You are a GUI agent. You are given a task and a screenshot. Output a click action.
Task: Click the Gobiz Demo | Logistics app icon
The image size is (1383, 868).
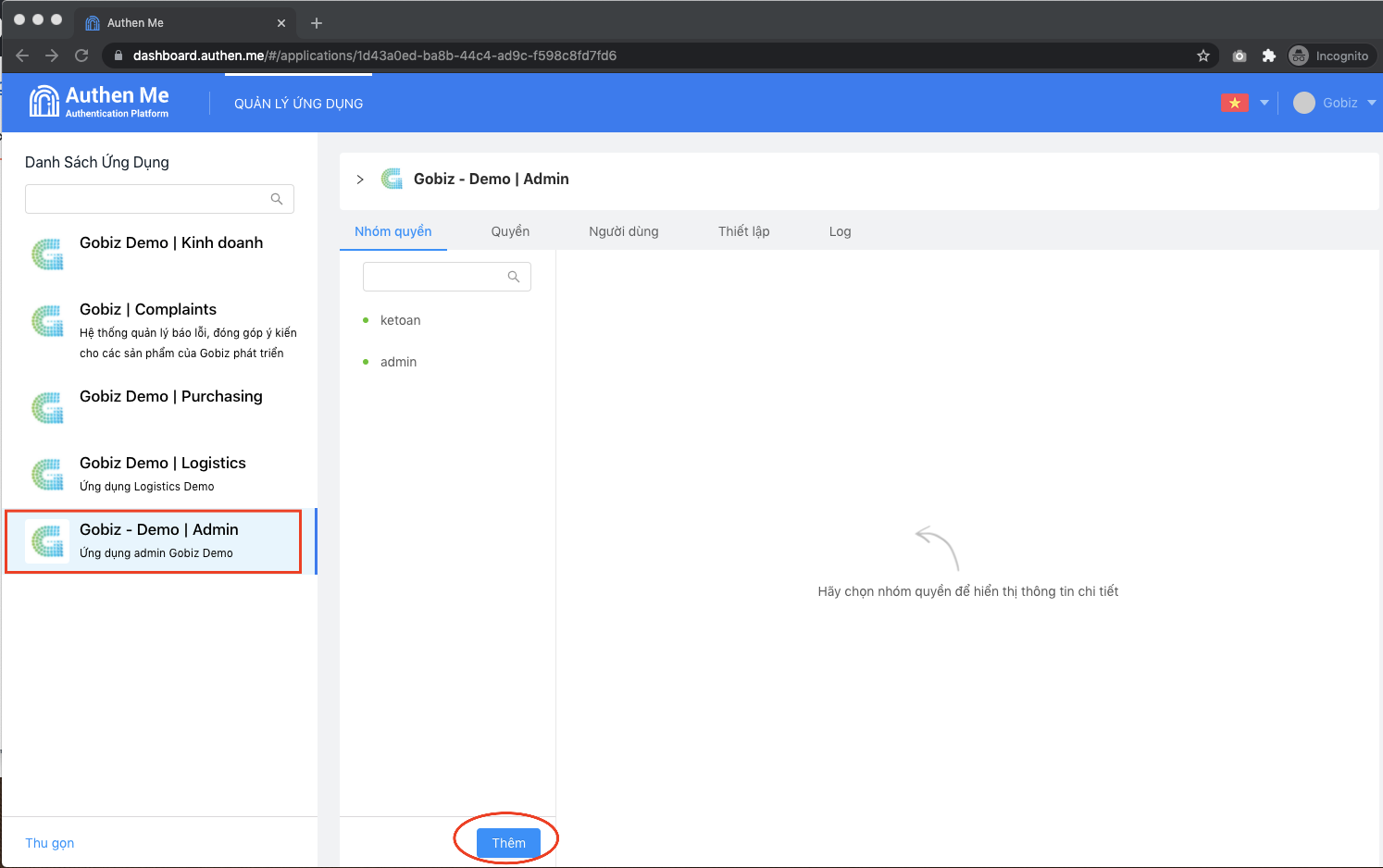tap(47, 474)
